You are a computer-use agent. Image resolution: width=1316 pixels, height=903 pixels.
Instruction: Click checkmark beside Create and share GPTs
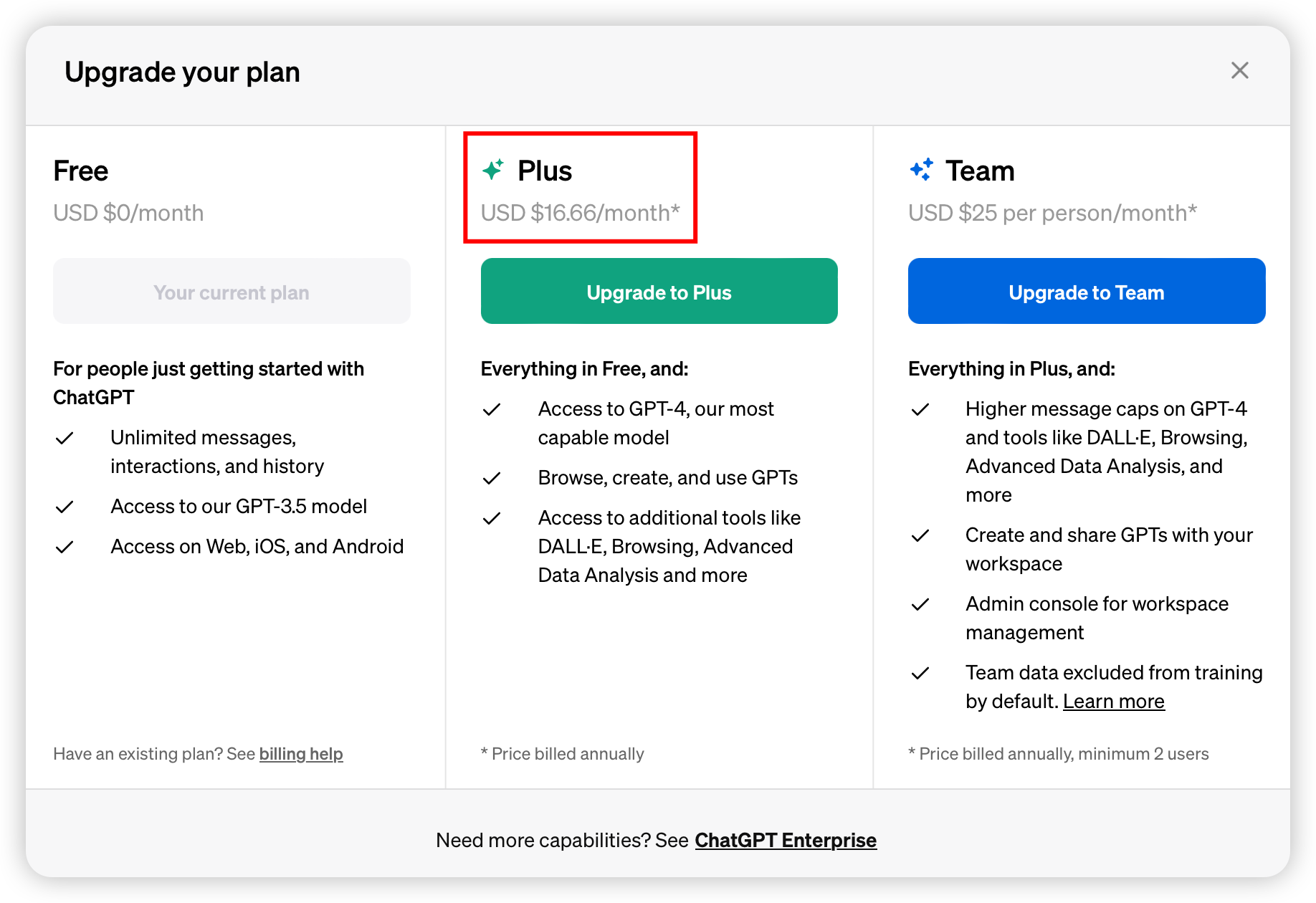point(920,535)
